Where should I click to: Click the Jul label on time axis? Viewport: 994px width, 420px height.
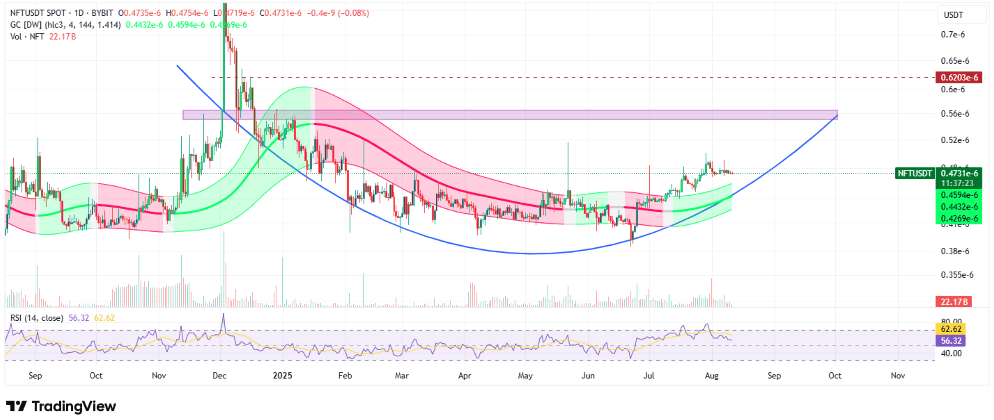[650, 376]
